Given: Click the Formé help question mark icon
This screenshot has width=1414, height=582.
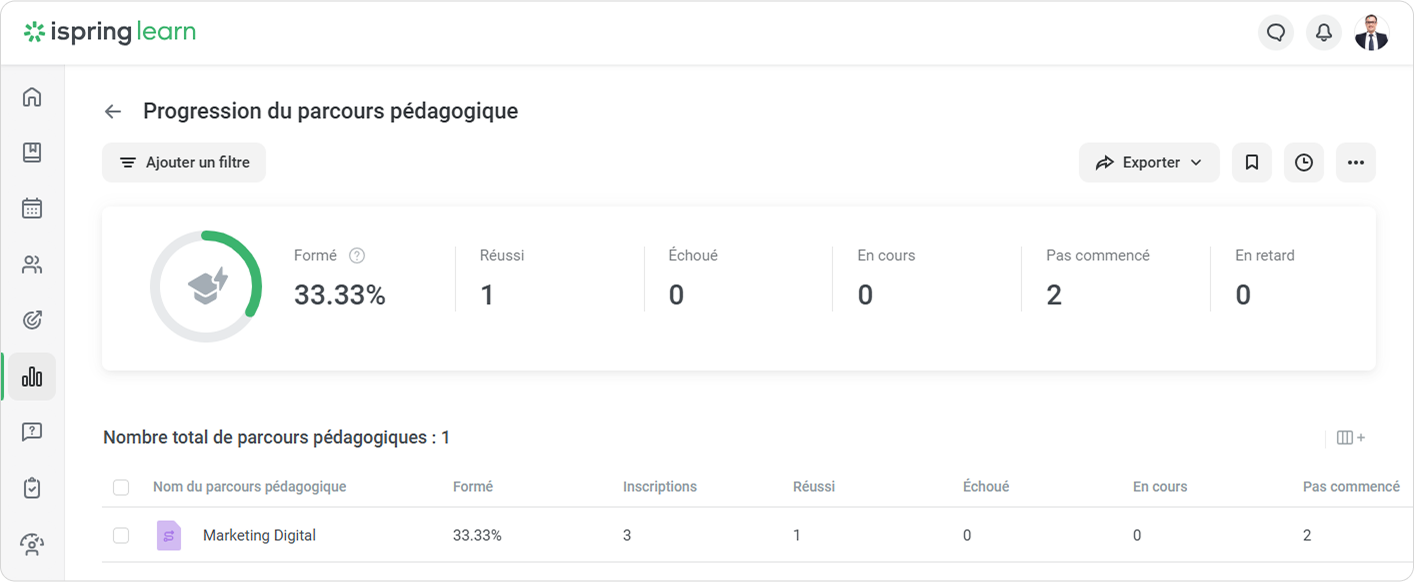Looking at the screenshot, I should coord(357,256).
